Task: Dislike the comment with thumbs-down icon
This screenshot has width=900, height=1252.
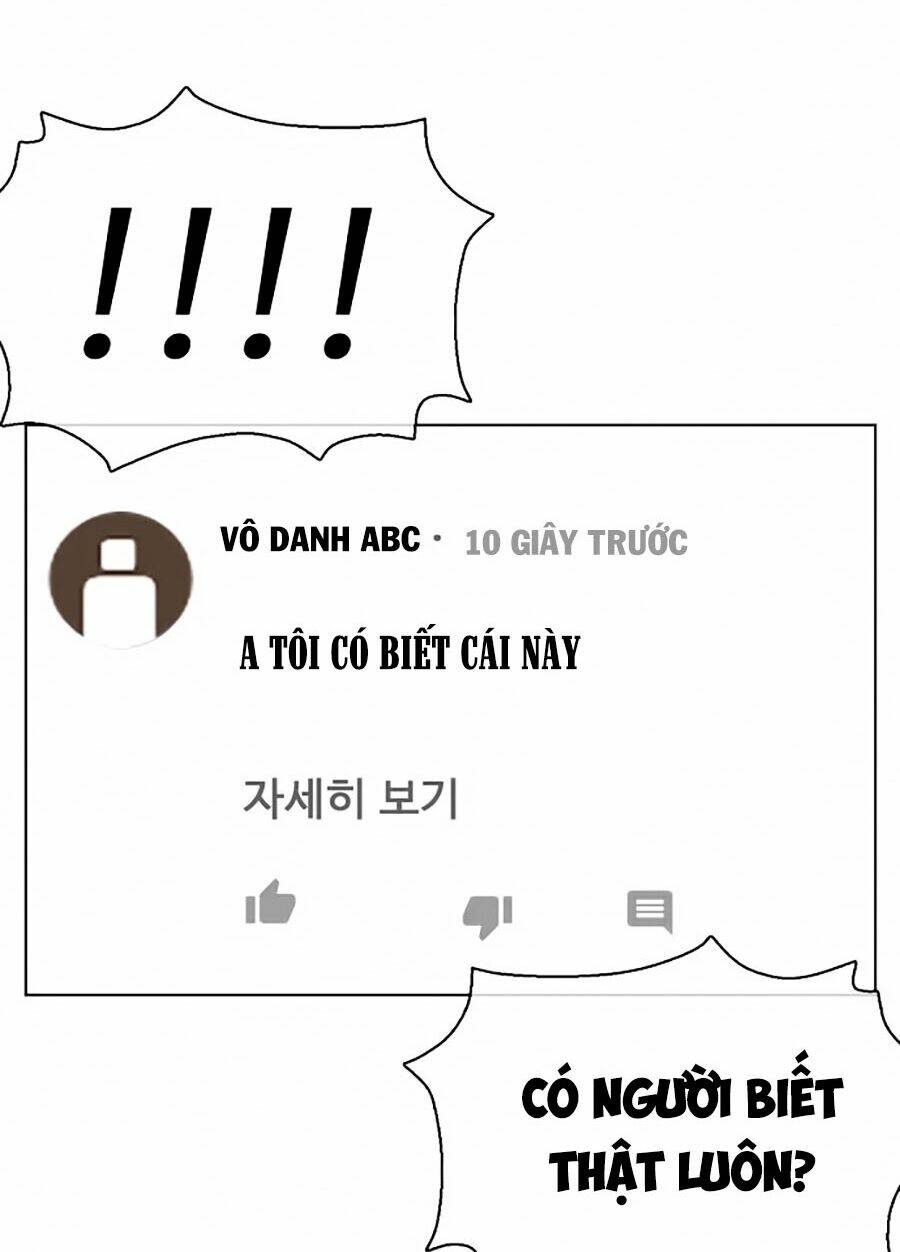Action: coord(487,915)
